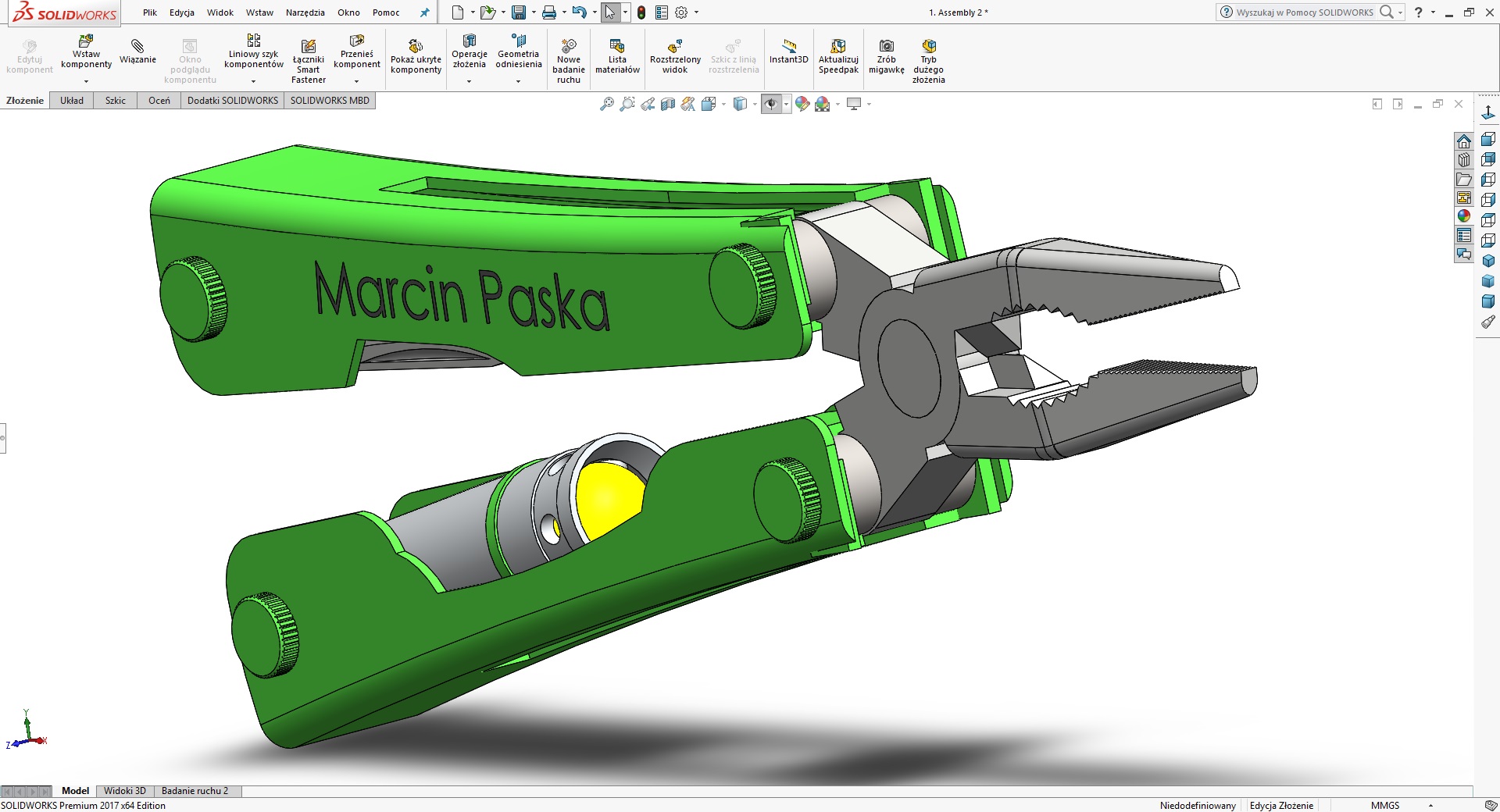Click the MMGS unit system button
Screen dimensions: 1500x812
1385,806
